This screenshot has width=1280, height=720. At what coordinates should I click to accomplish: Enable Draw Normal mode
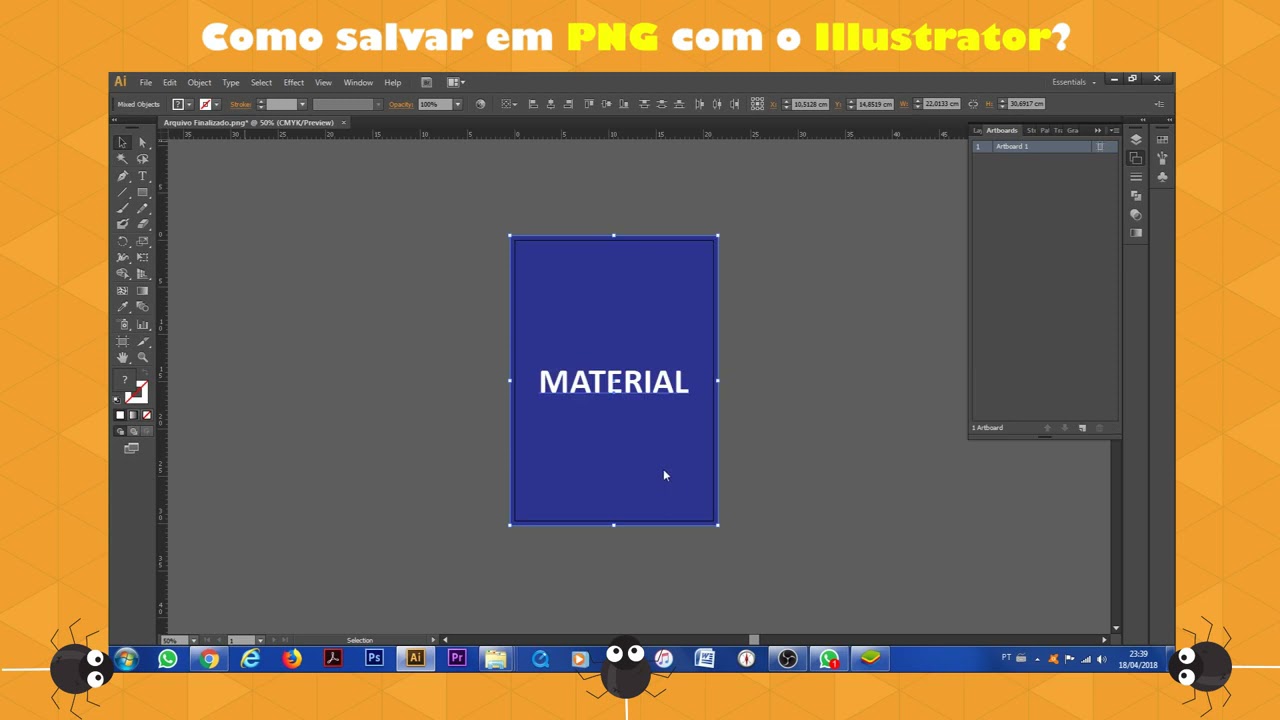[x=120, y=432]
